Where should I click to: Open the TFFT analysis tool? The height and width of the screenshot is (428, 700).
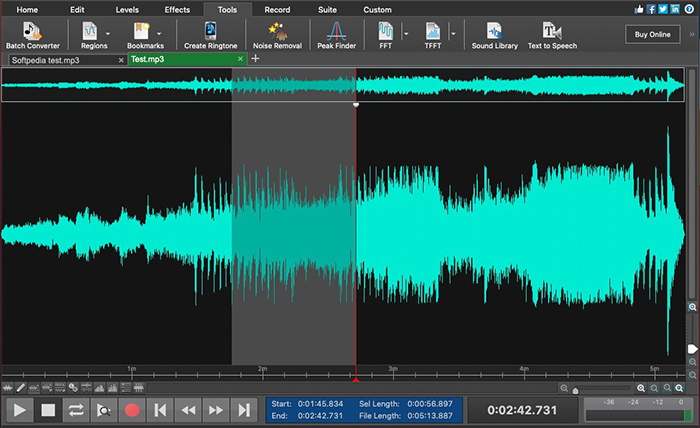(433, 35)
